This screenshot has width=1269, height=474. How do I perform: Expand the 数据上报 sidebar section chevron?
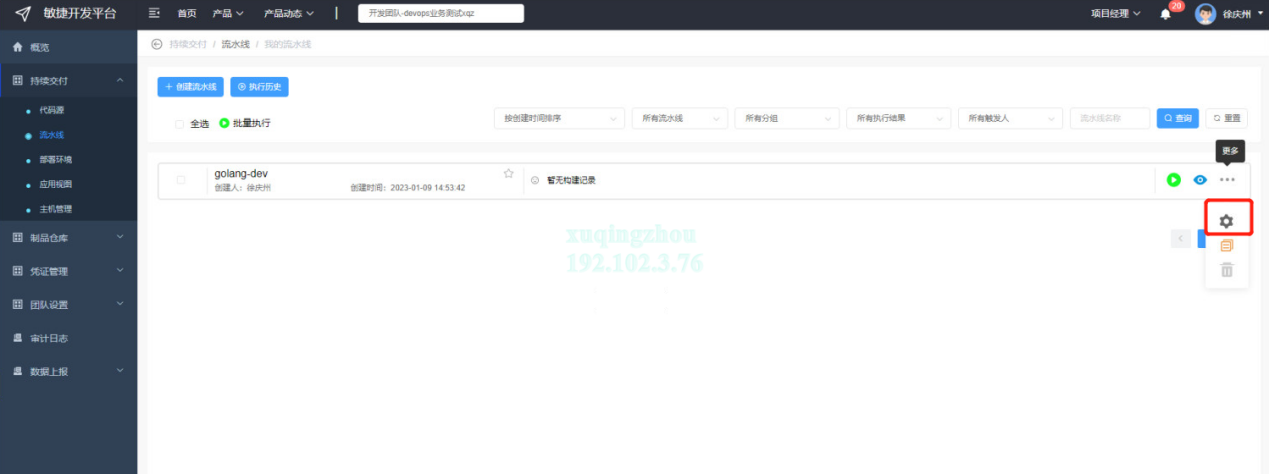120,371
